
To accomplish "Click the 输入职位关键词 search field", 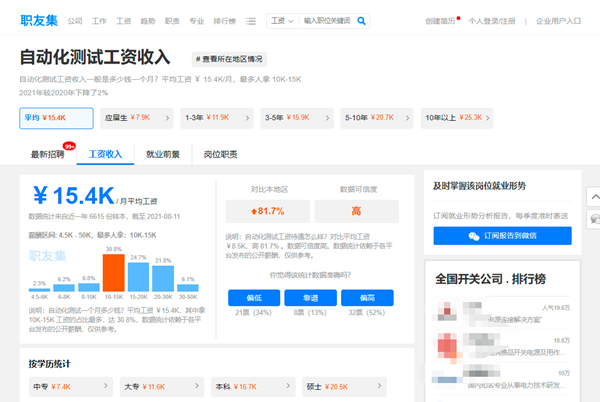I will [327, 21].
